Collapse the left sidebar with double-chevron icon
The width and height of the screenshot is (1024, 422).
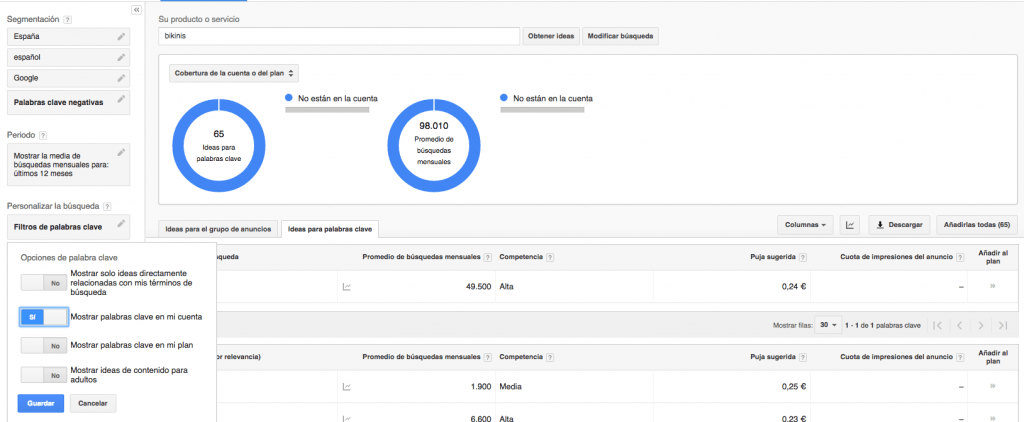(136, 10)
